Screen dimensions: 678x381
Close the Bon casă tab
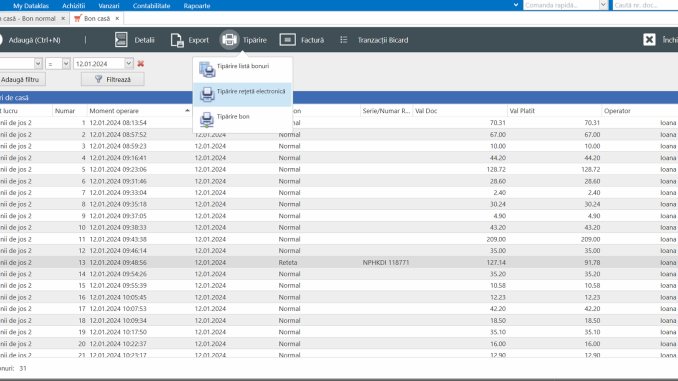coord(117,19)
